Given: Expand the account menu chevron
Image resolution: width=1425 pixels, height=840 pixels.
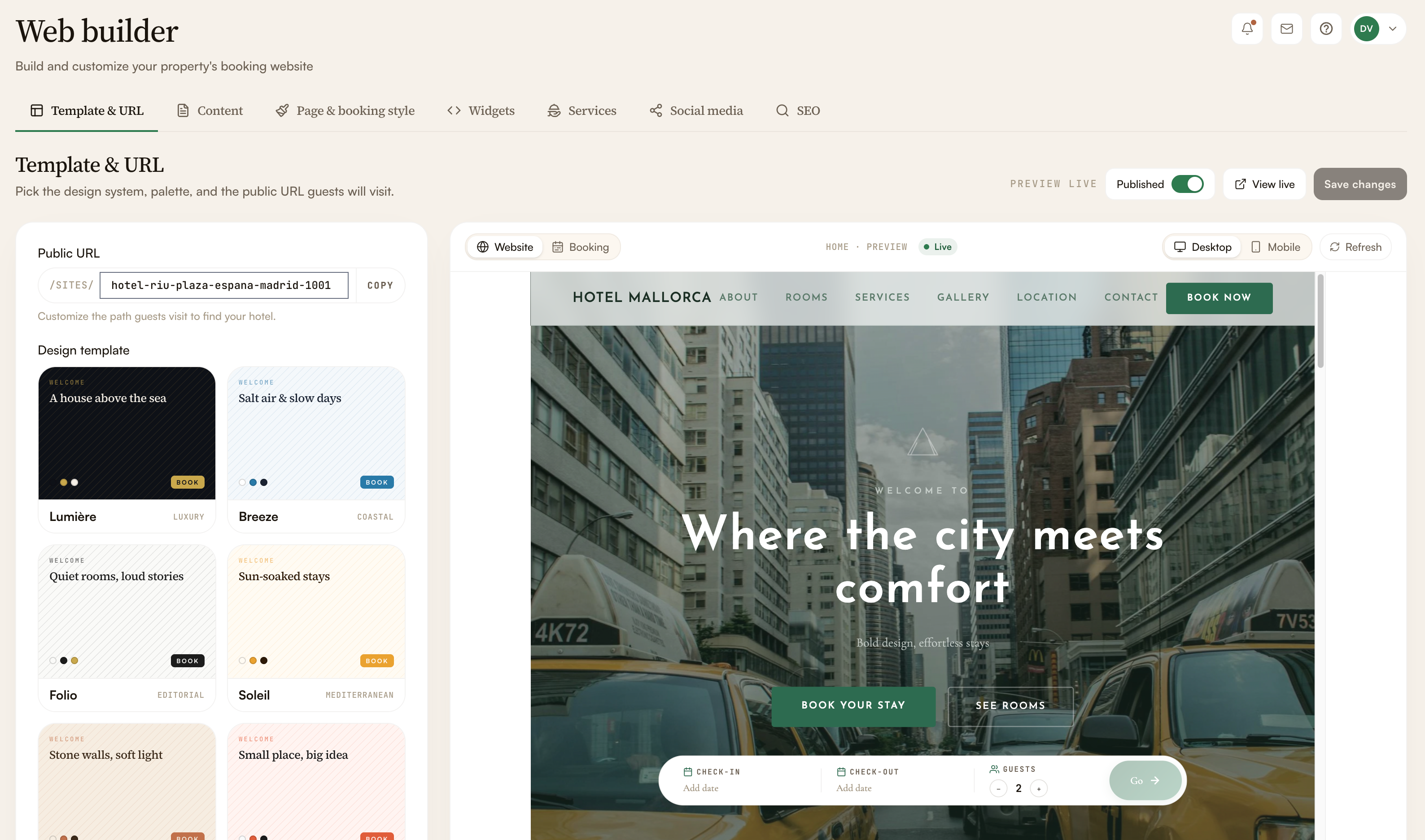Looking at the screenshot, I should [x=1393, y=28].
